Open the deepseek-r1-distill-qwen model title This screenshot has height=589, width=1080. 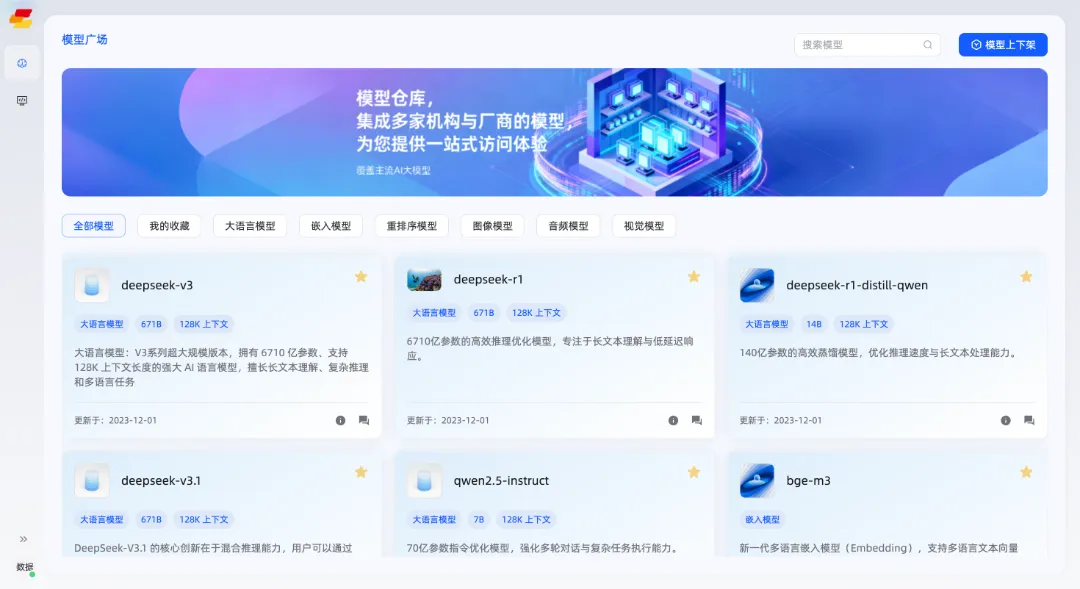coord(857,285)
